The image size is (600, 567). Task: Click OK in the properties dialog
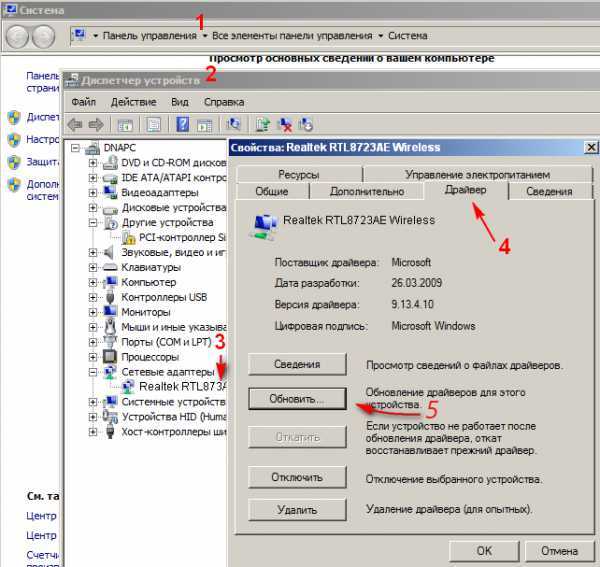tap(484, 551)
